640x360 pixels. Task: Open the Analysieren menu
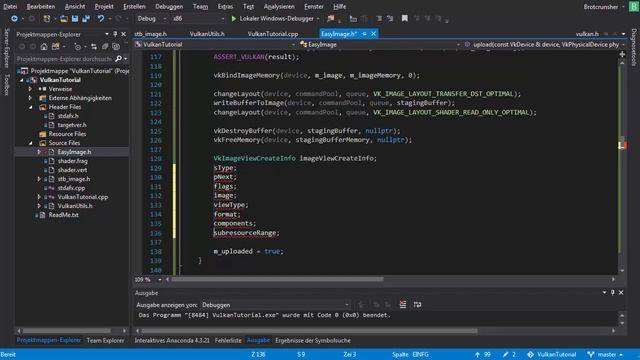click(279, 7)
